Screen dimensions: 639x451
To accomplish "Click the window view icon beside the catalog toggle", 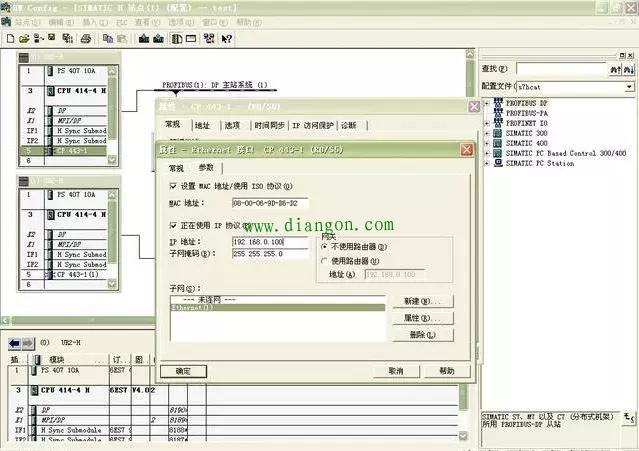I will click(191, 39).
